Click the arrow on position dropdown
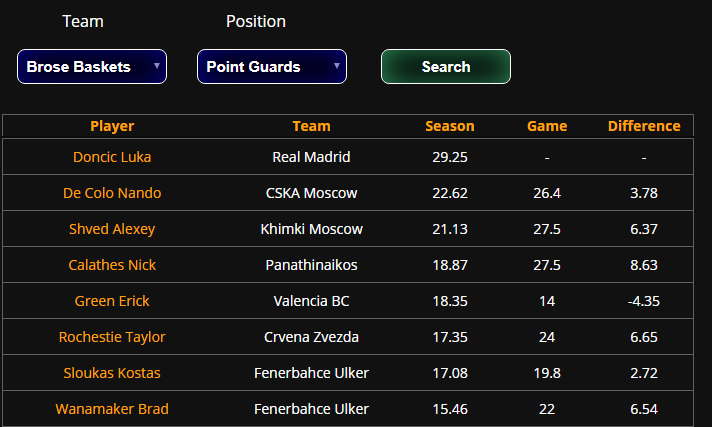This screenshot has height=427, width=712. 337,66
